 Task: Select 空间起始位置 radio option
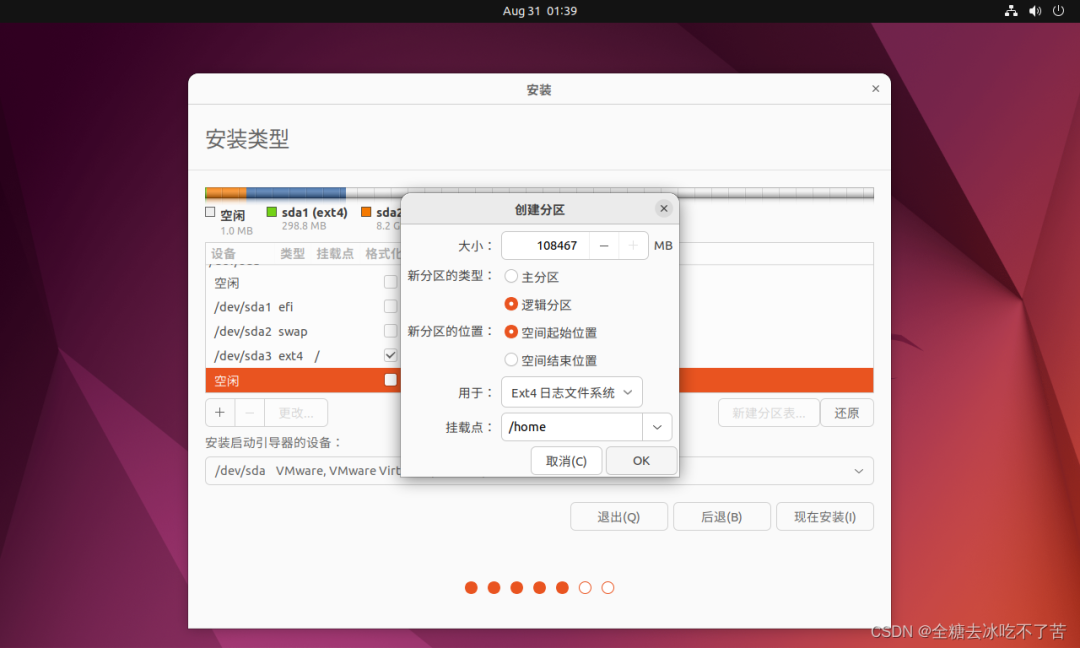(512, 332)
